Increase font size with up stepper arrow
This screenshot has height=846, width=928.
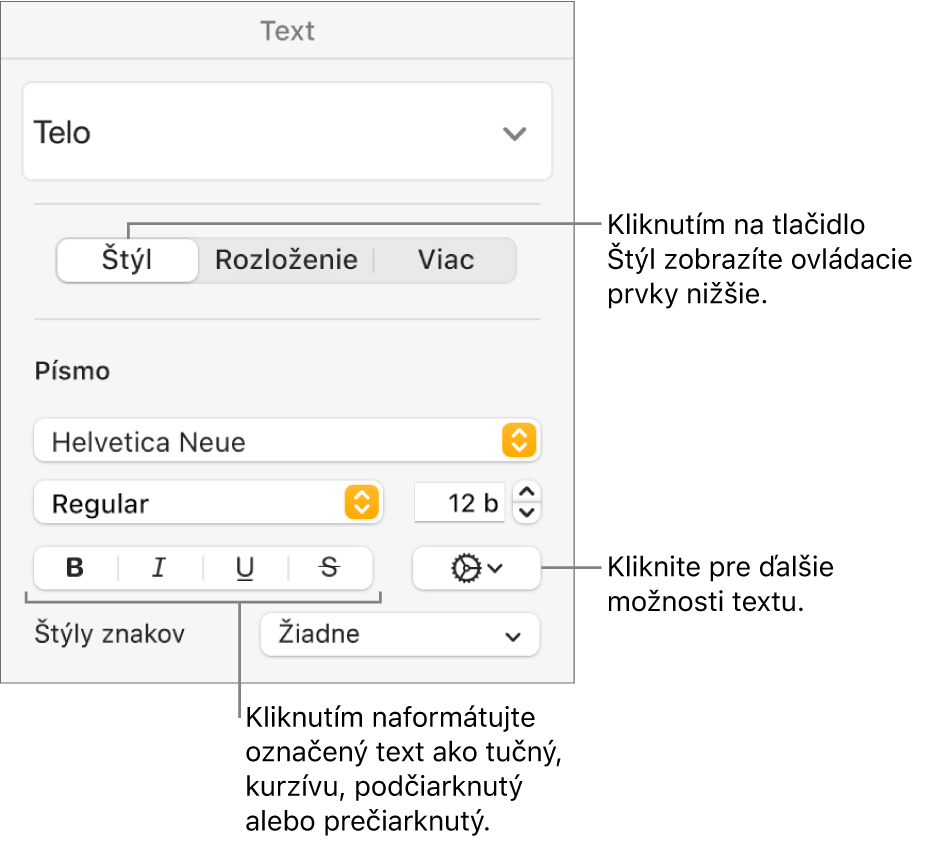(x=527, y=492)
